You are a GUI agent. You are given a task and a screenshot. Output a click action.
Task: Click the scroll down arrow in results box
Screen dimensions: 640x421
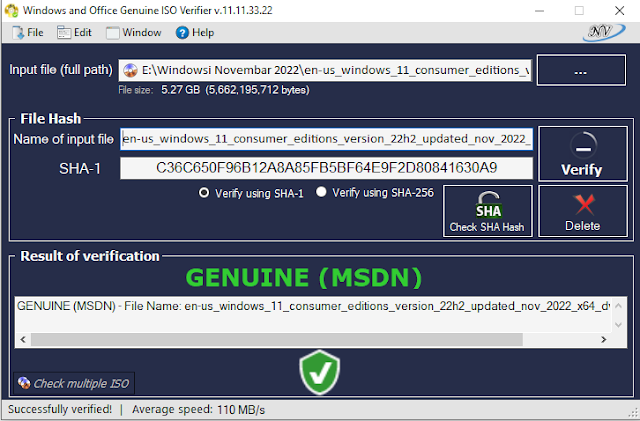point(618,325)
